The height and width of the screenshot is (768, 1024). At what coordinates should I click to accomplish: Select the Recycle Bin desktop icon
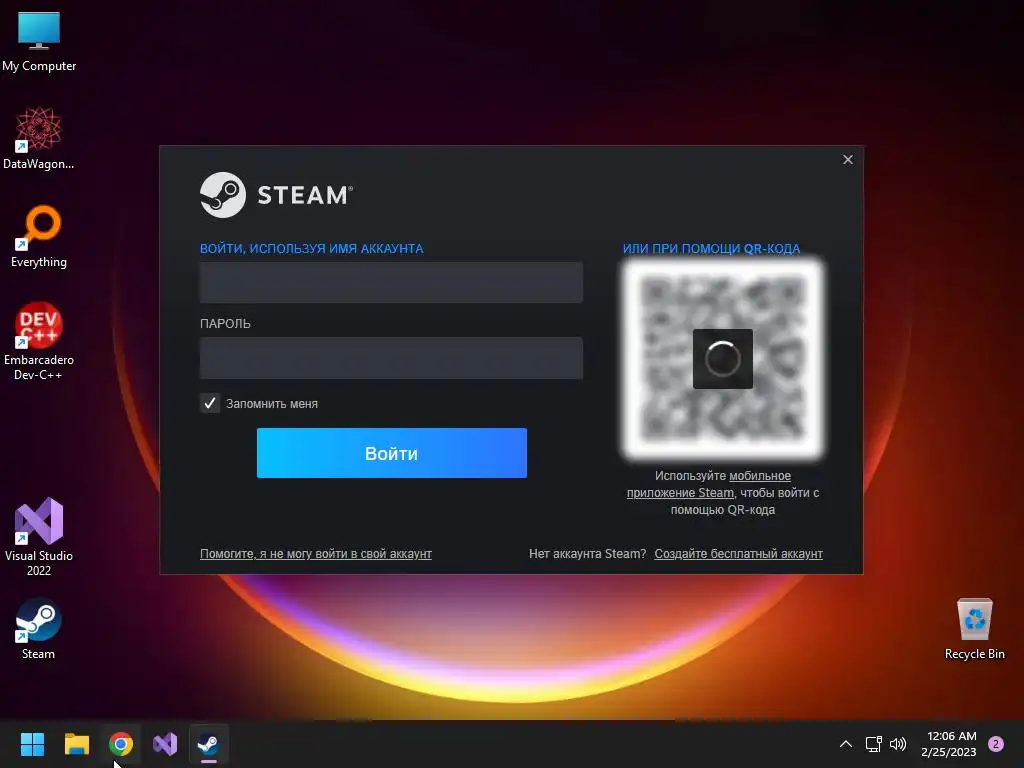click(974, 628)
